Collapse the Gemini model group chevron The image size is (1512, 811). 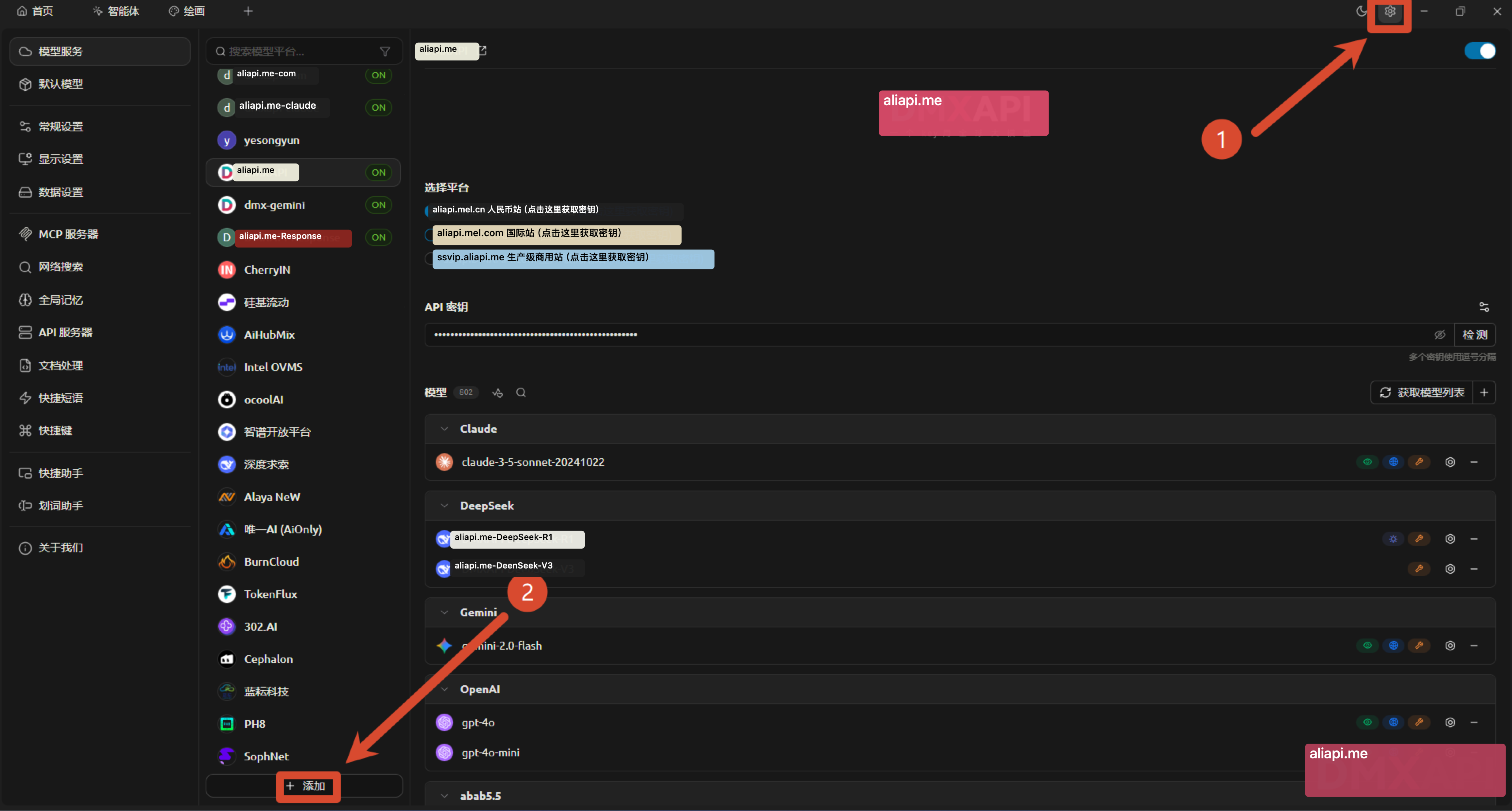[444, 613]
